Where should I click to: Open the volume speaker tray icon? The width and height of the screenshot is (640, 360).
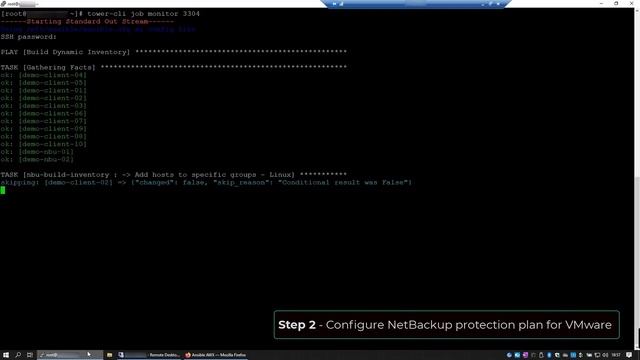tap(605, 355)
